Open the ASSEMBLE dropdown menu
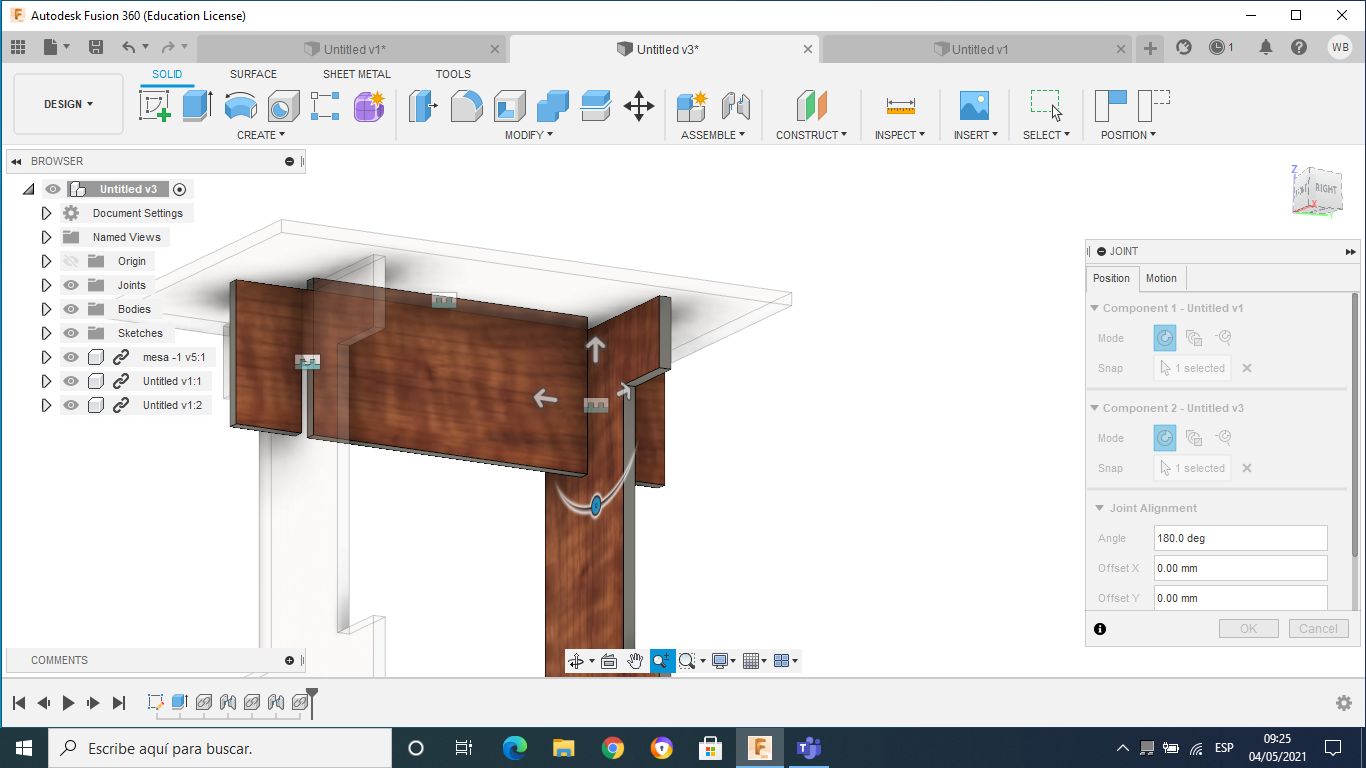 [713, 135]
